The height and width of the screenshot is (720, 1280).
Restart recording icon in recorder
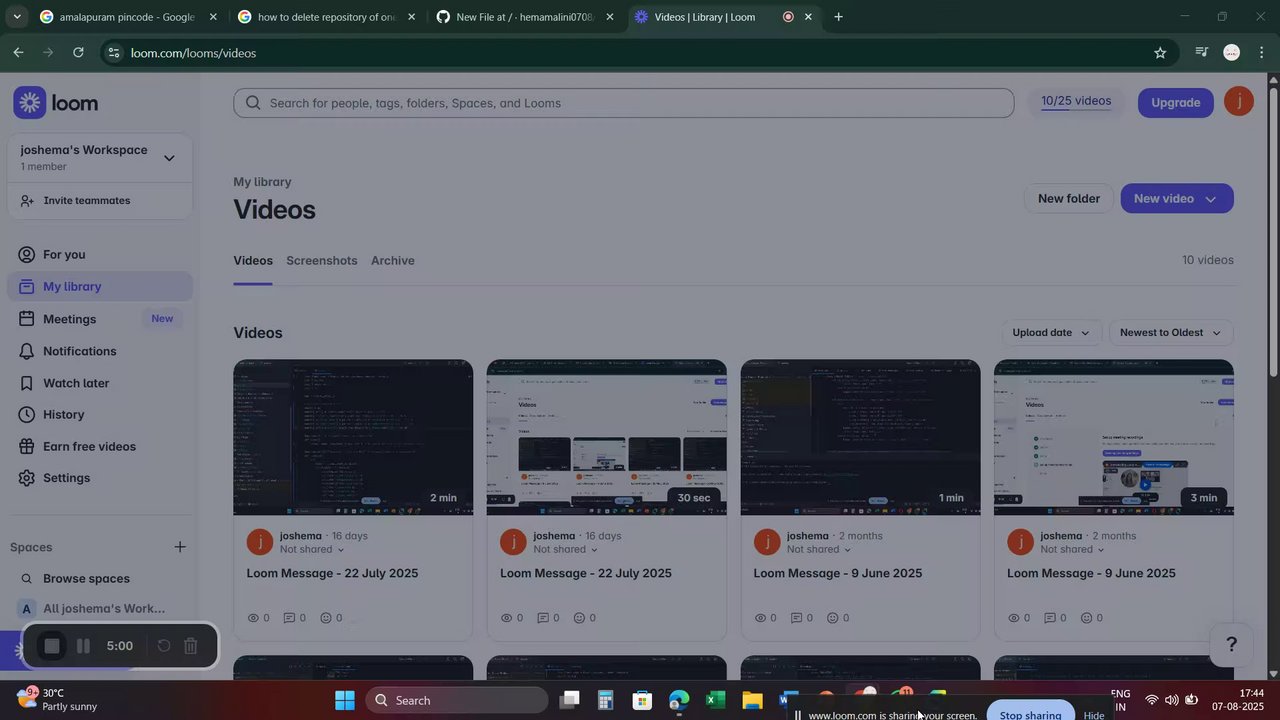164,646
